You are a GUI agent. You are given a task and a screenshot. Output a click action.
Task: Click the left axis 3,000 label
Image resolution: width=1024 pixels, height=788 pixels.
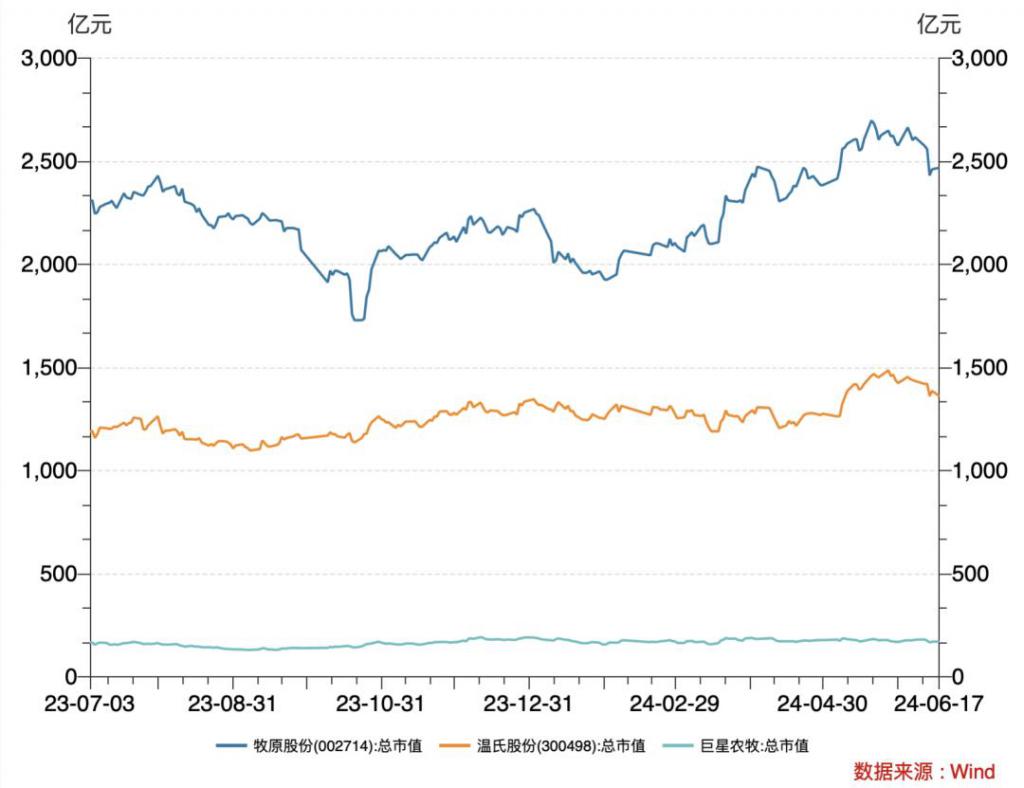point(50,58)
